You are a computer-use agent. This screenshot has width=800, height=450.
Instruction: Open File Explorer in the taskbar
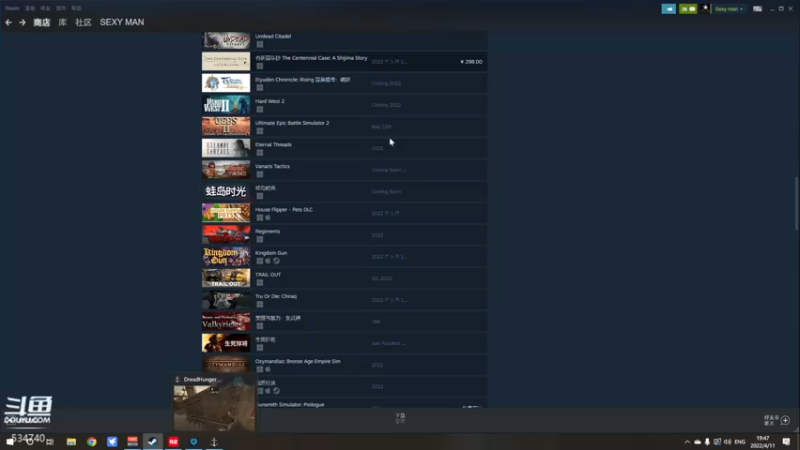click(71, 442)
